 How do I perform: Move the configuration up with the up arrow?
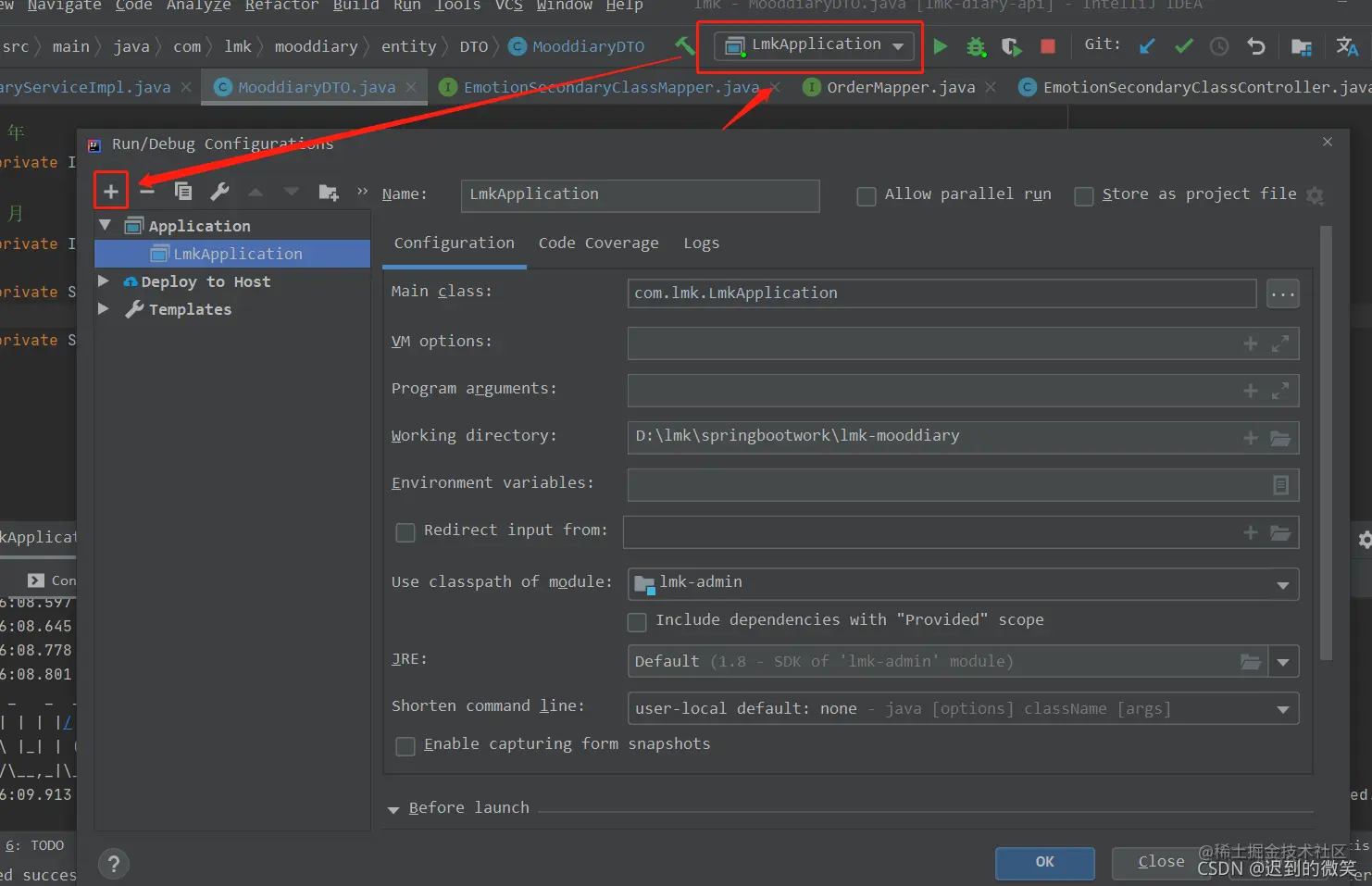point(256,192)
